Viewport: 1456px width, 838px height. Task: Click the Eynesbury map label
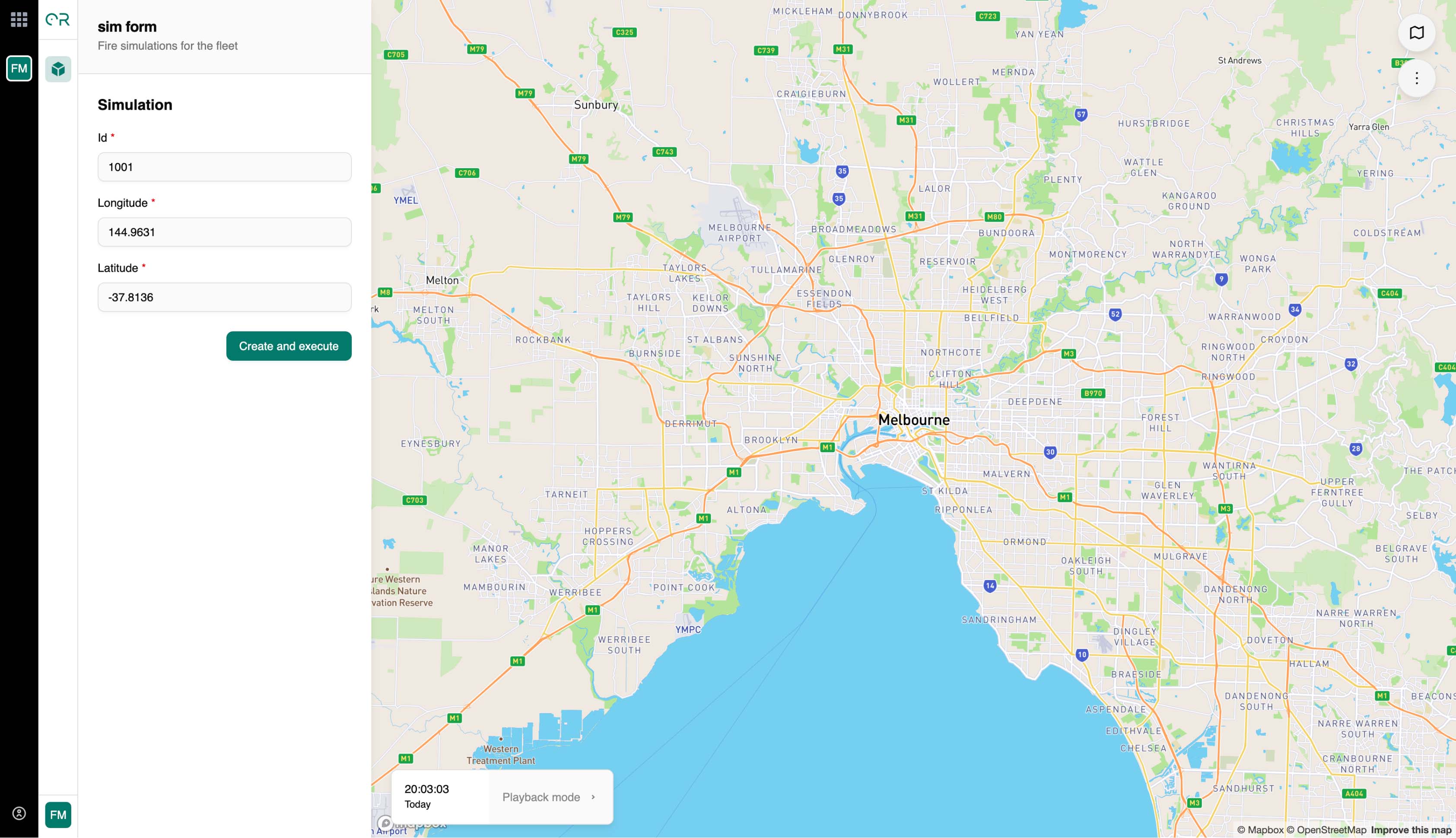coord(430,444)
